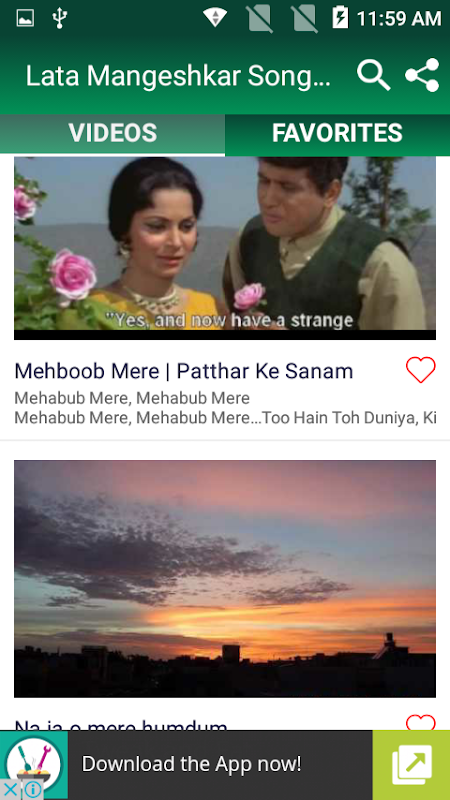Open the ad external link green icon
Image resolution: width=450 pixels, height=800 pixels.
tap(411, 765)
